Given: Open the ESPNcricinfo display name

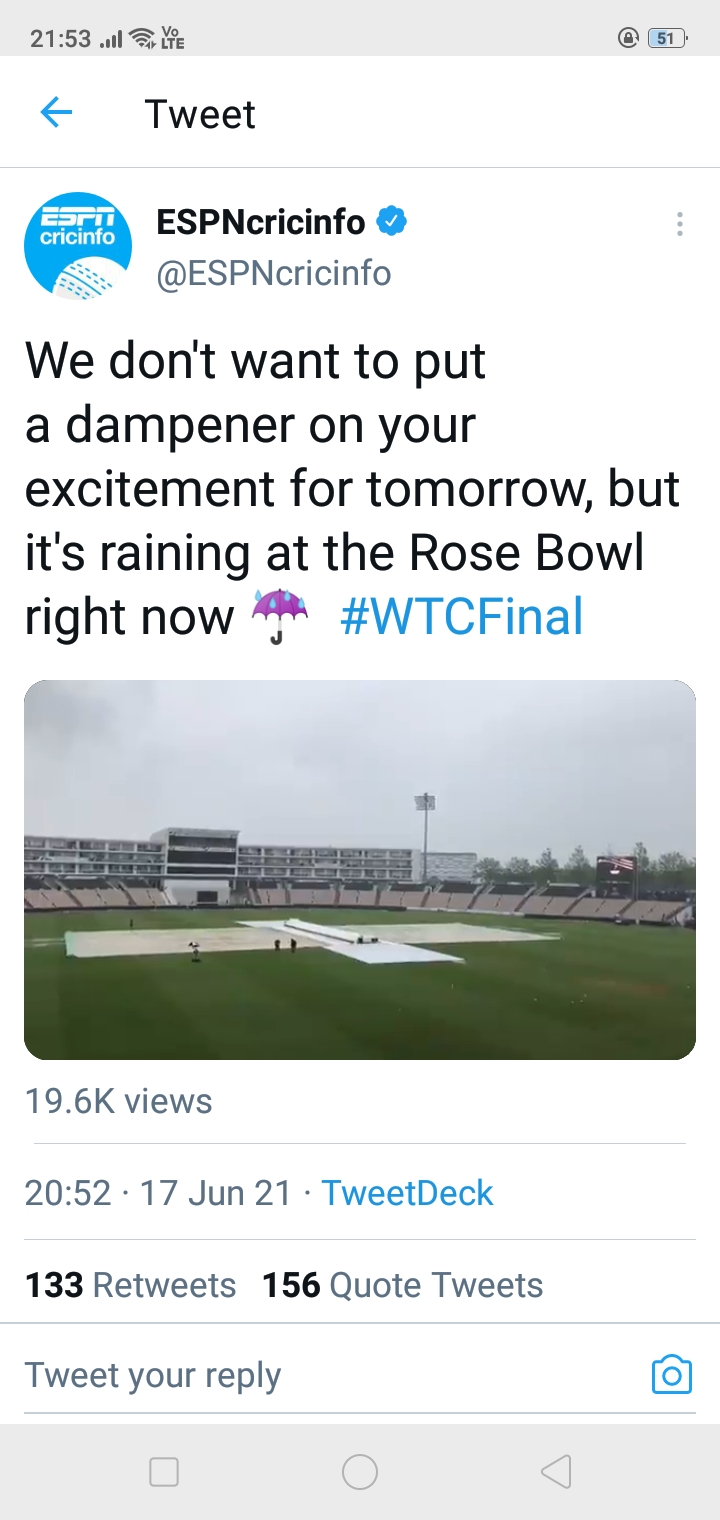Looking at the screenshot, I should click(261, 222).
